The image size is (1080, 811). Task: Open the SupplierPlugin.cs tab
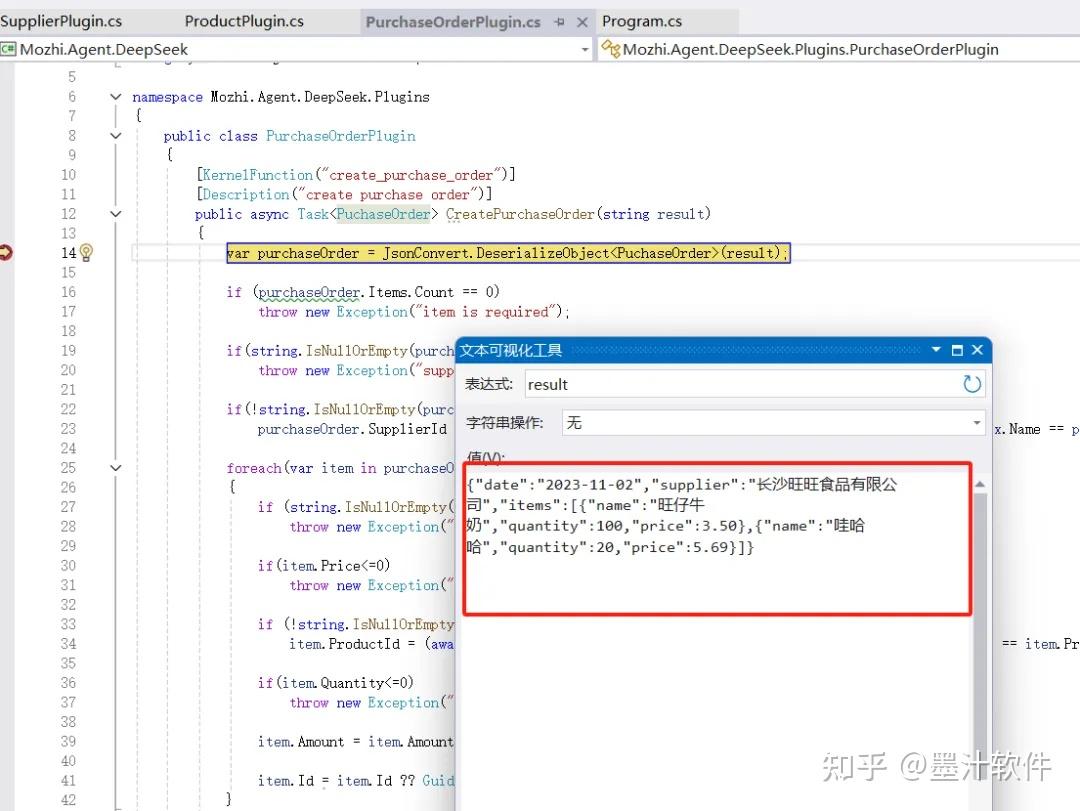pyautogui.click(x=61, y=21)
